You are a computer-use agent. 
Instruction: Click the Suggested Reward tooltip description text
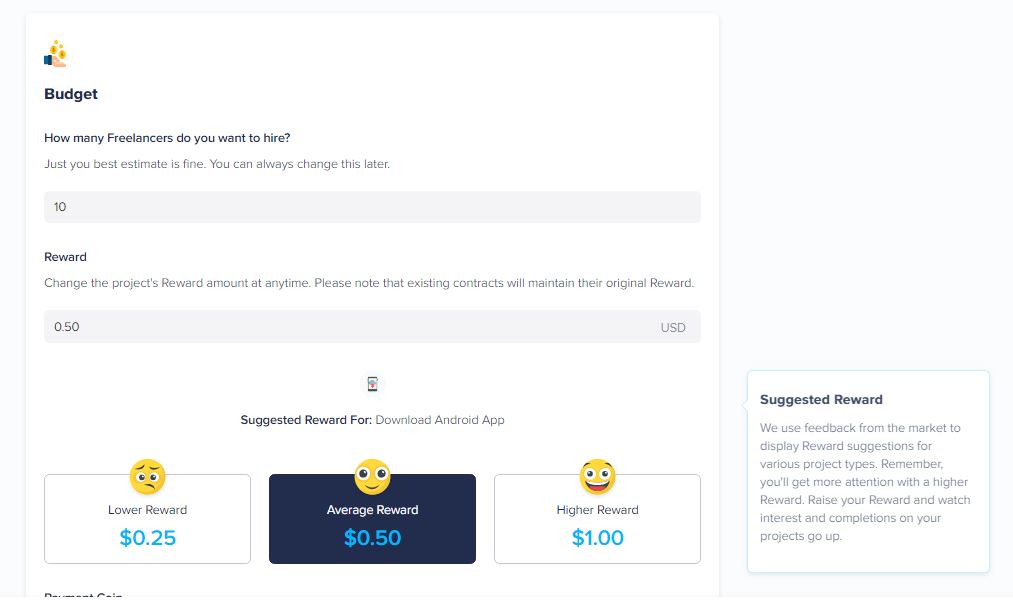pos(866,482)
